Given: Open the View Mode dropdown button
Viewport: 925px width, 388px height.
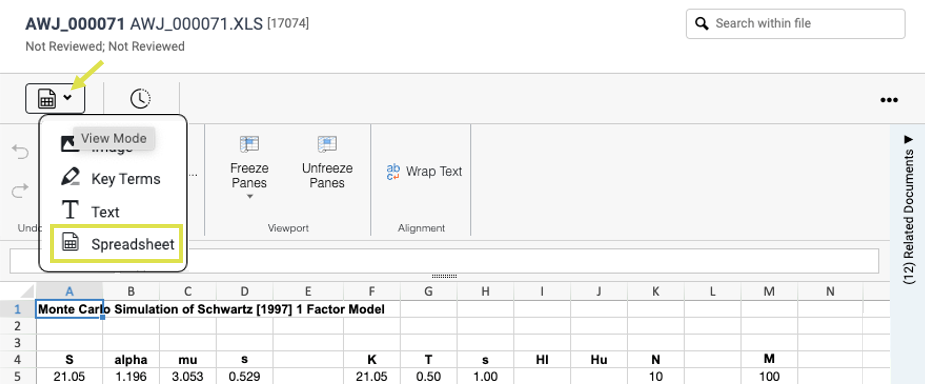Looking at the screenshot, I should [x=55, y=98].
